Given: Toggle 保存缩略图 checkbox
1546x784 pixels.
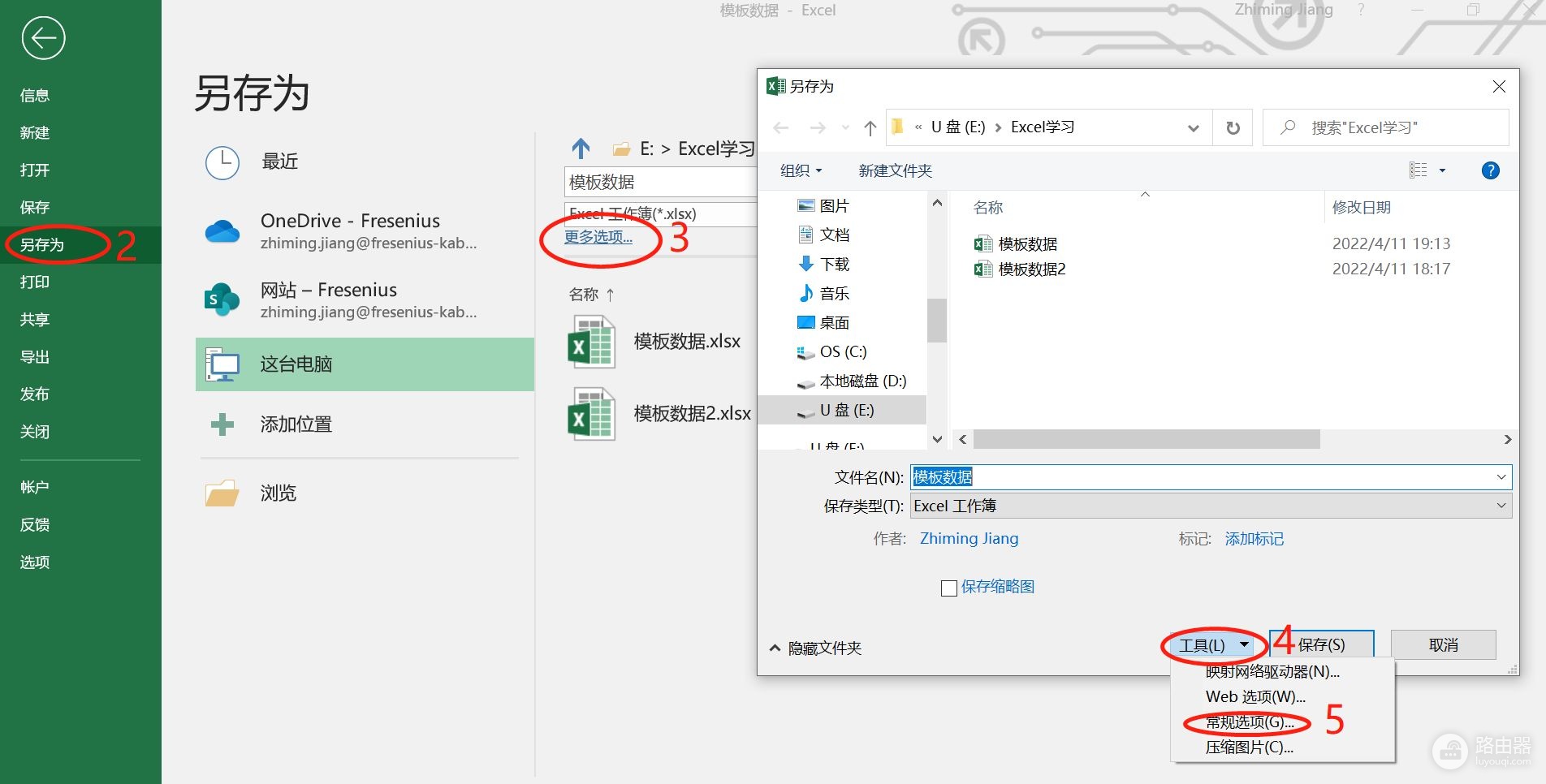Looking at the screenshot, I should [x=948, y=588].
